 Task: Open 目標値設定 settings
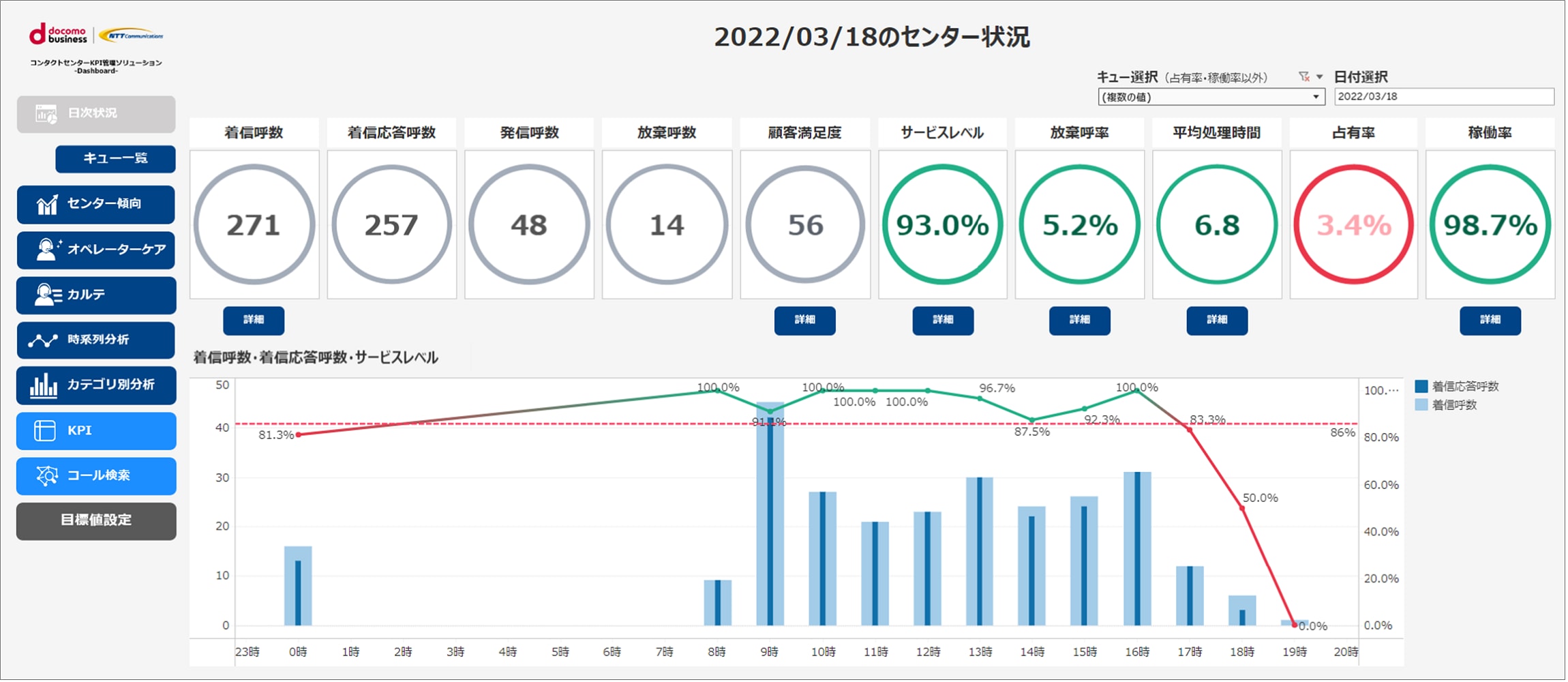click(96, 522)
